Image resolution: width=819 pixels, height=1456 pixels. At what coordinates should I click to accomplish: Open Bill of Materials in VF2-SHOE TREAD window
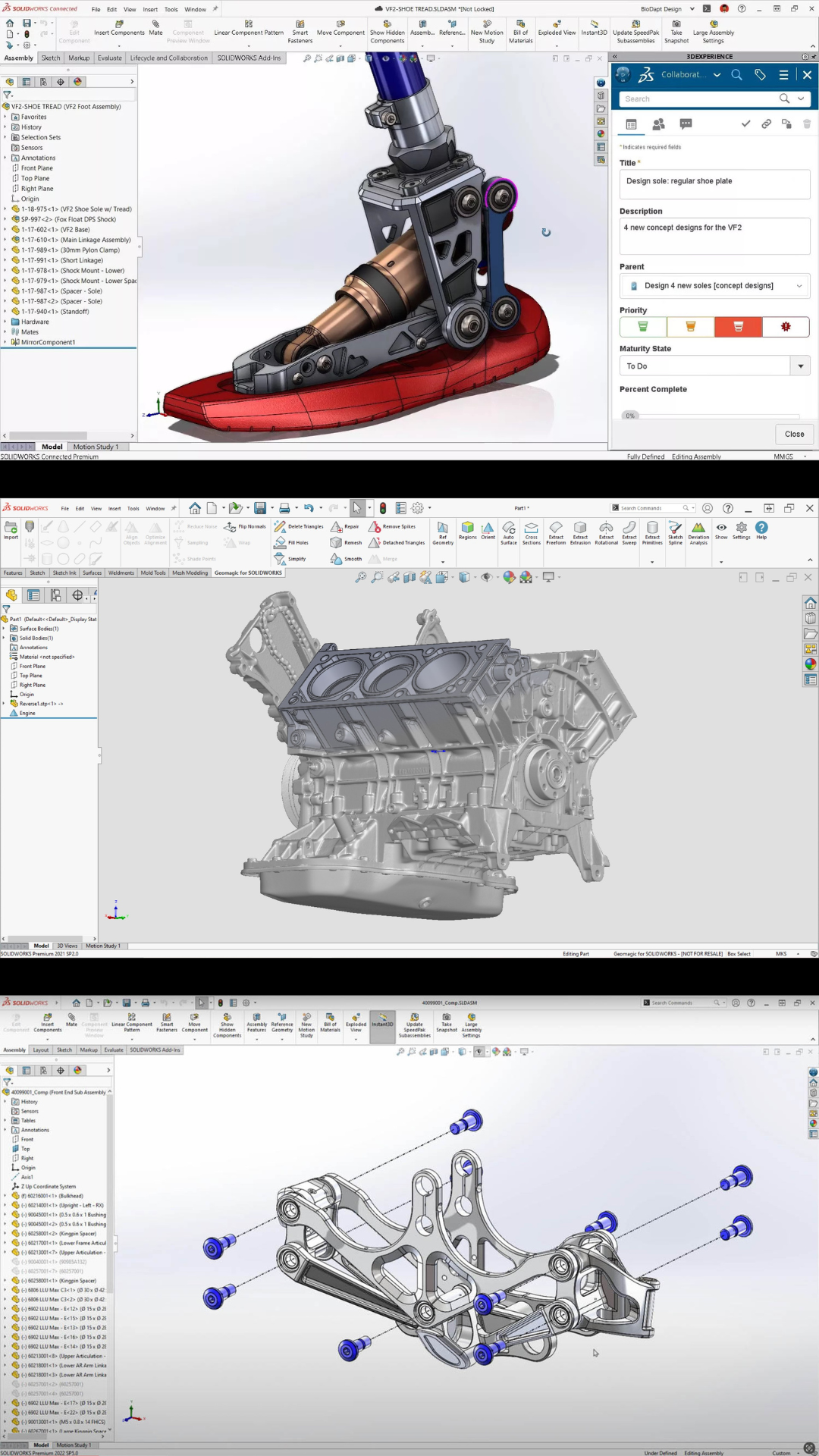[x=520, y=32]
